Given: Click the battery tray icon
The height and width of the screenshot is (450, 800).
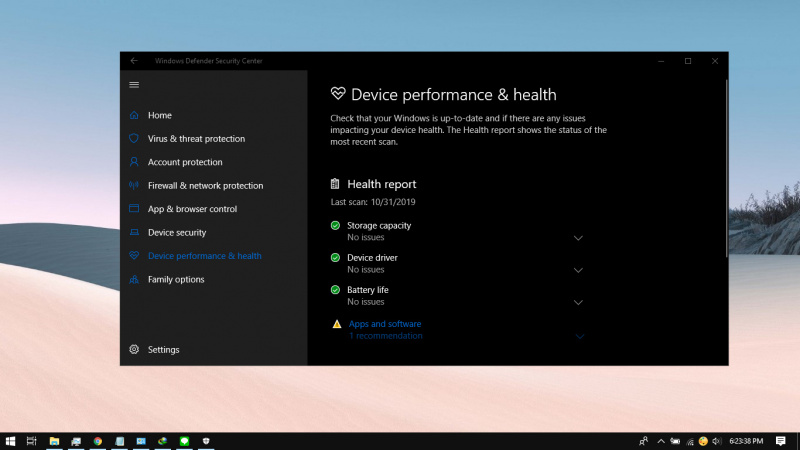Looking at the screenshot, I should tap(675, 441).
